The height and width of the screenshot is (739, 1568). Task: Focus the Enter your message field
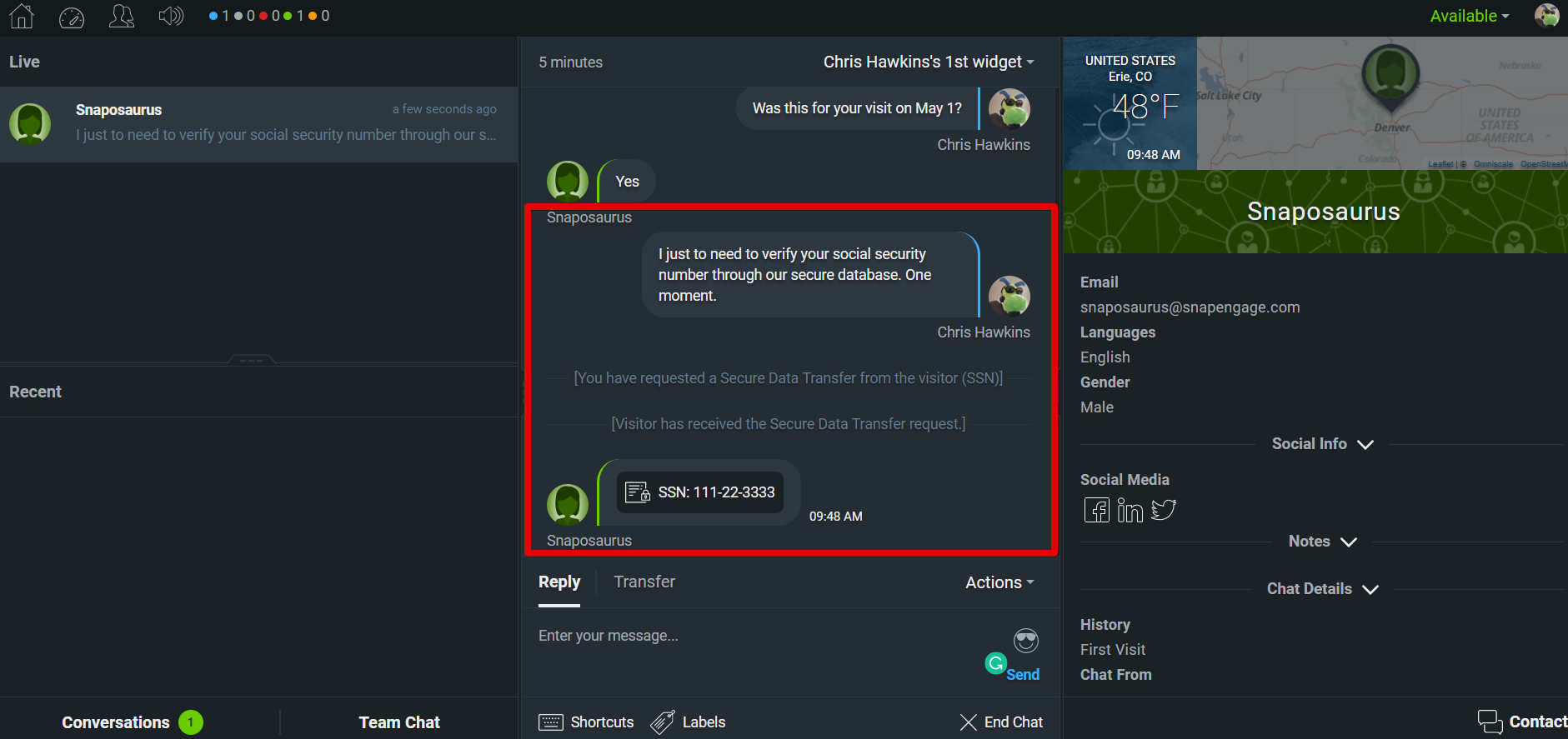(x=750, y=637)
